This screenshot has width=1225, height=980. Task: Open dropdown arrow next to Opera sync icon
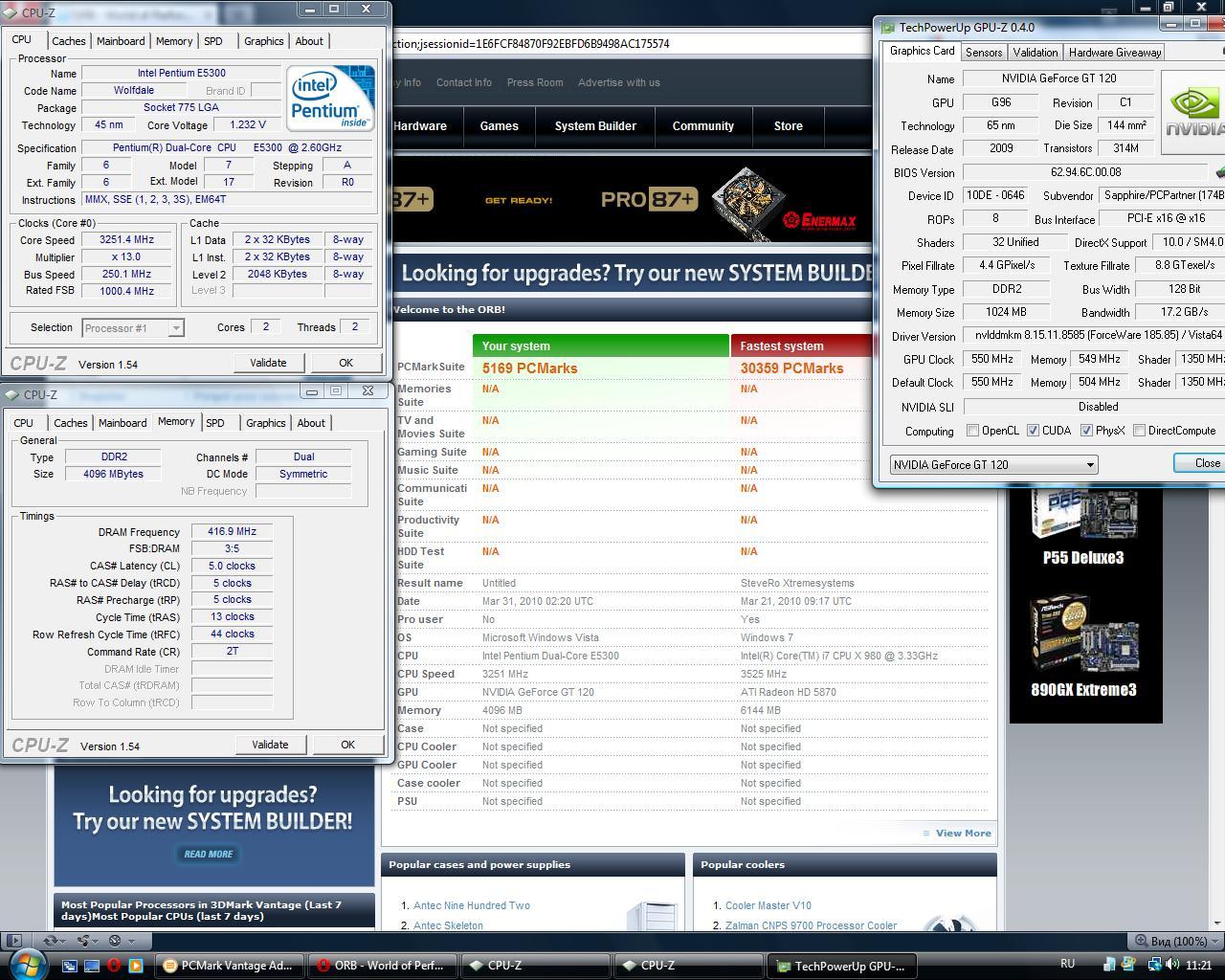tap(63, 941)
